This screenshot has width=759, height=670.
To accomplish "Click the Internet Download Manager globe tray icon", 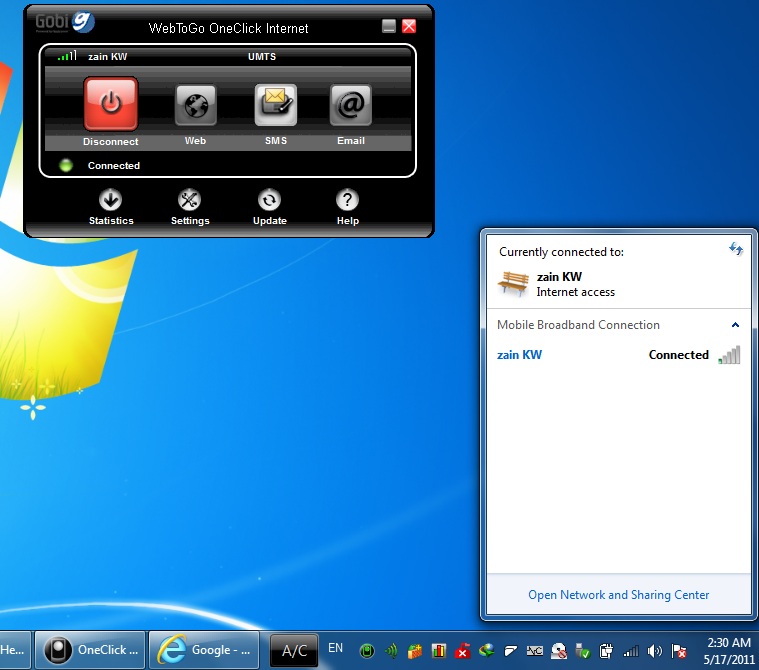I will 486,651.
